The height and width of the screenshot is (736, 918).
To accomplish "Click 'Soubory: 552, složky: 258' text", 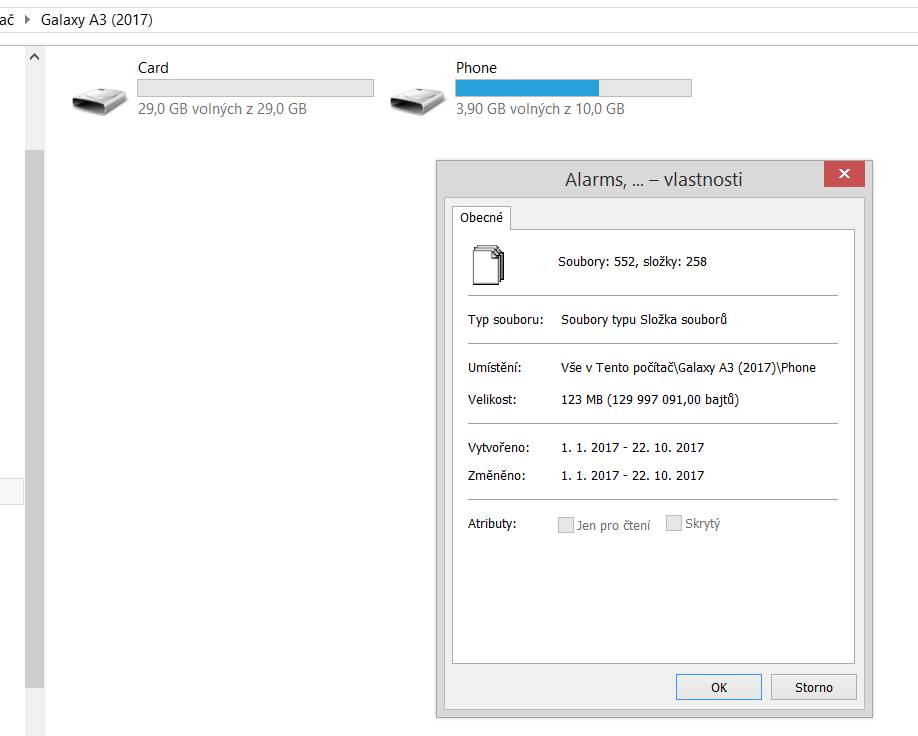I will [632, 262].
